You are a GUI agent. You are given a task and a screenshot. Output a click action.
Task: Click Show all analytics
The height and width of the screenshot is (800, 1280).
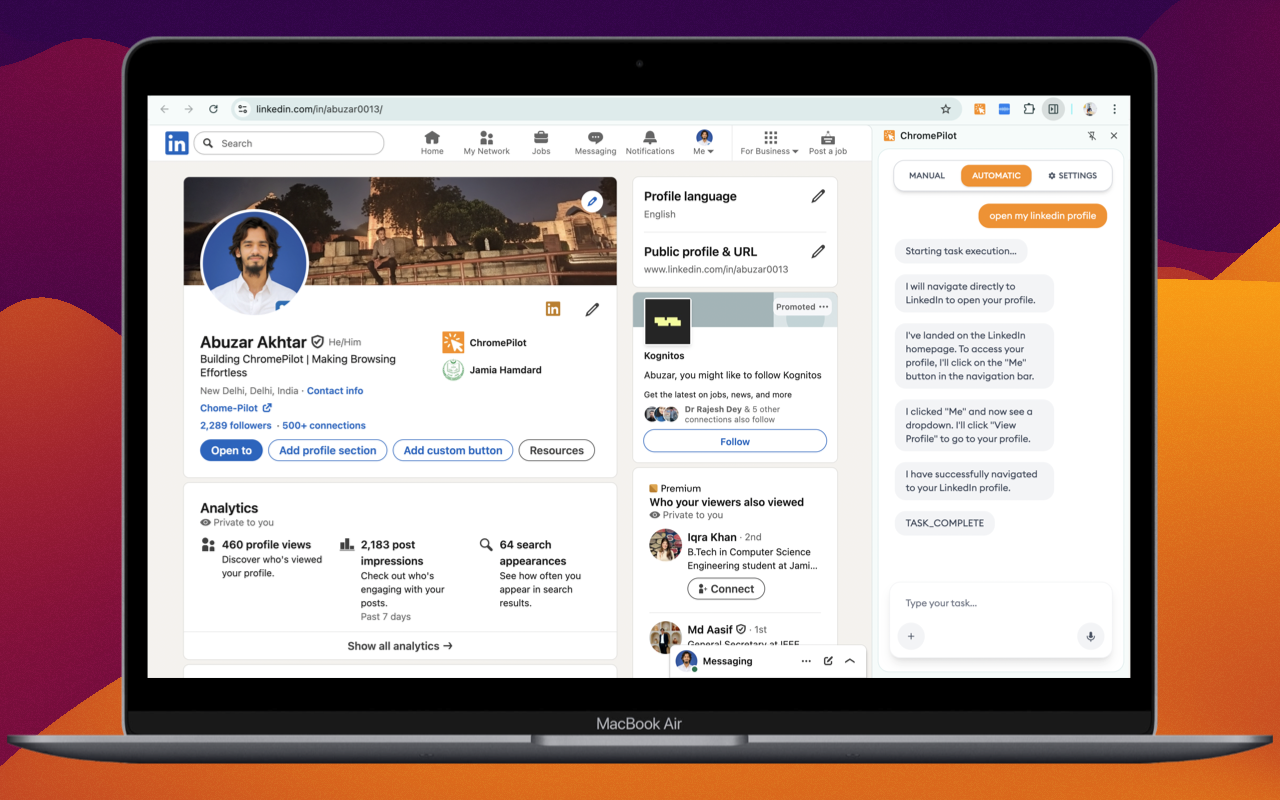(x=400, y=646)
